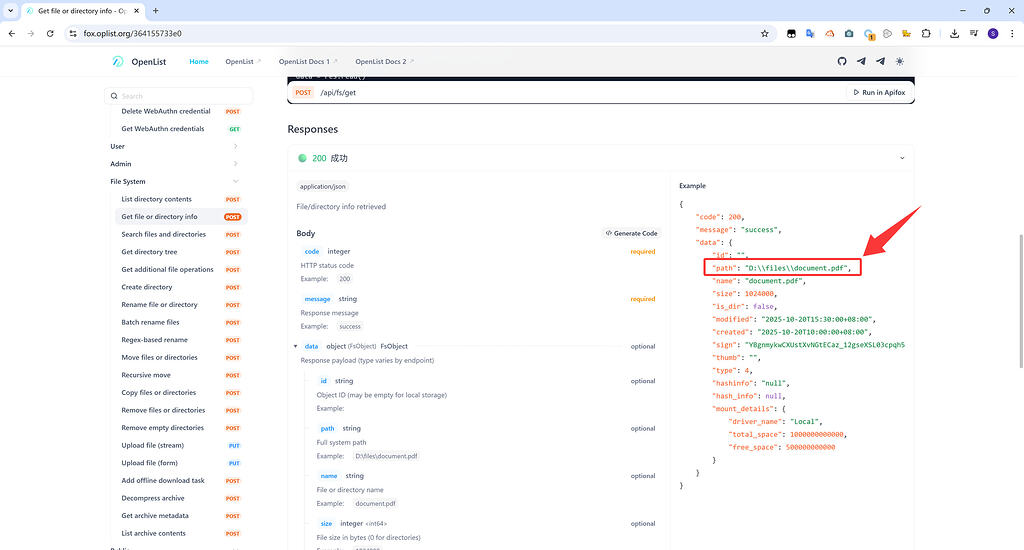This screenshot has height=550, width=1024.
Task: Open Upload file (form) endpoint
Action: (x=180, y=464)
